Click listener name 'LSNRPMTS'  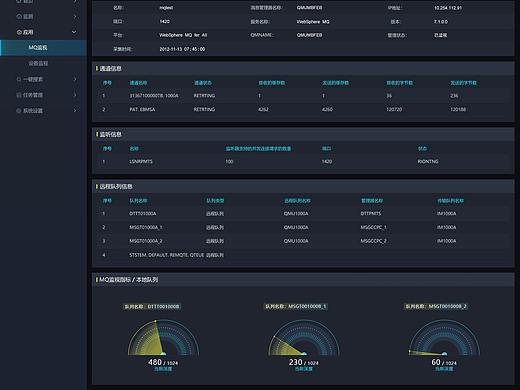(x=141, y=161)
